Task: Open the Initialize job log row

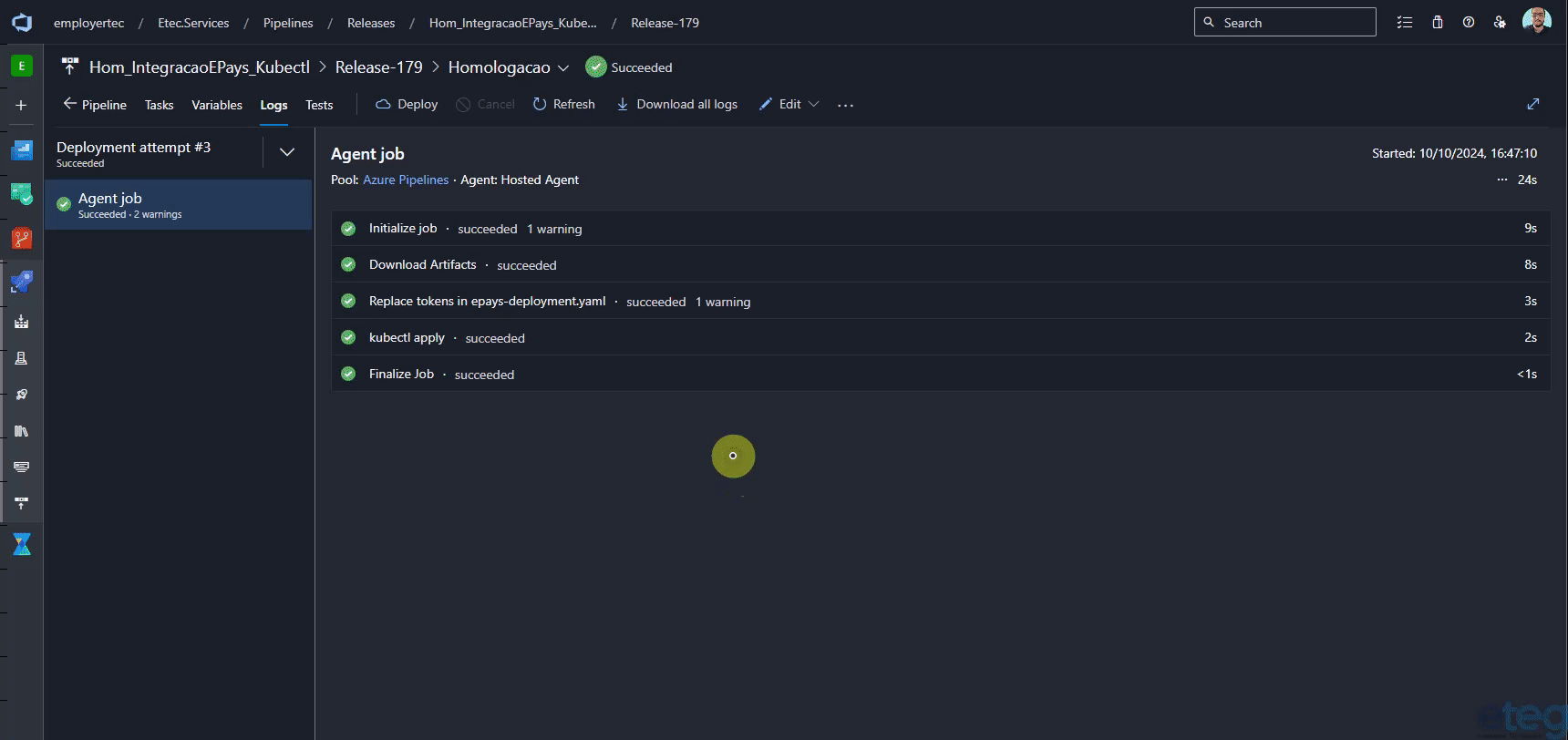Action: click(x=940, y=229)
